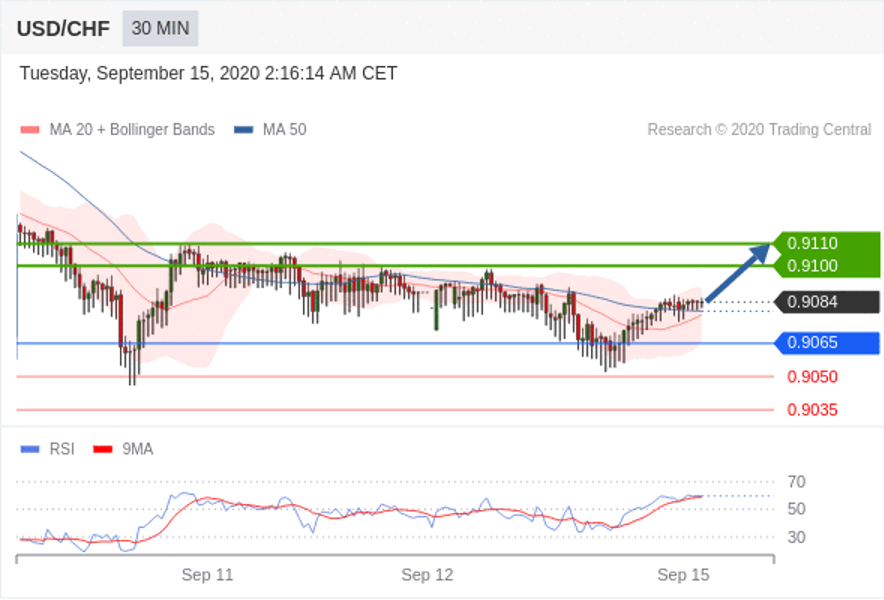Toggle the MA 20 + Bollinger Bands legend
Image resolution: width=884 pixels, height=600 pixels.
click(x=132, y=130)
